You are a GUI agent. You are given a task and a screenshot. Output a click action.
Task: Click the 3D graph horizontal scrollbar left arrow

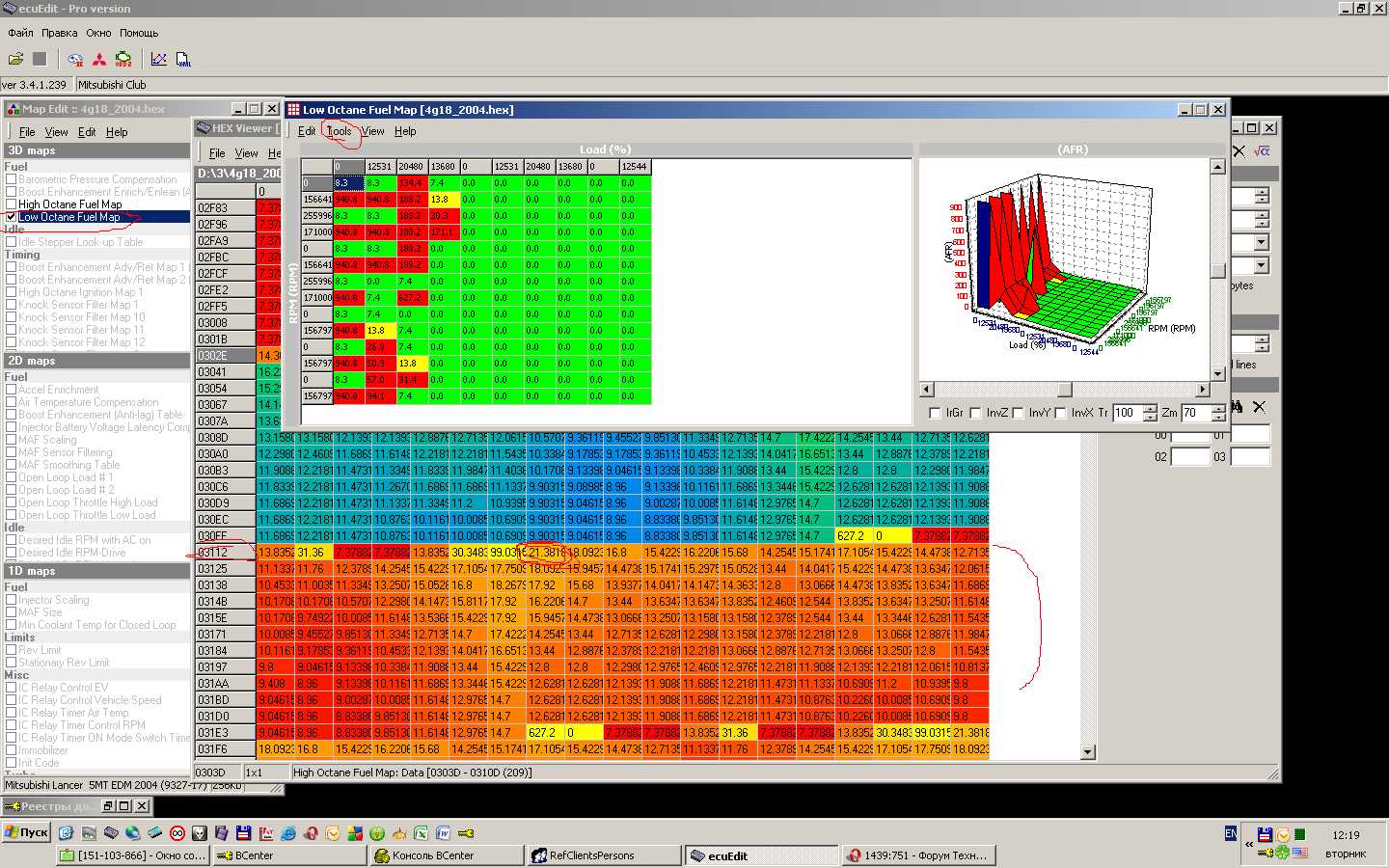click(927, 390)
